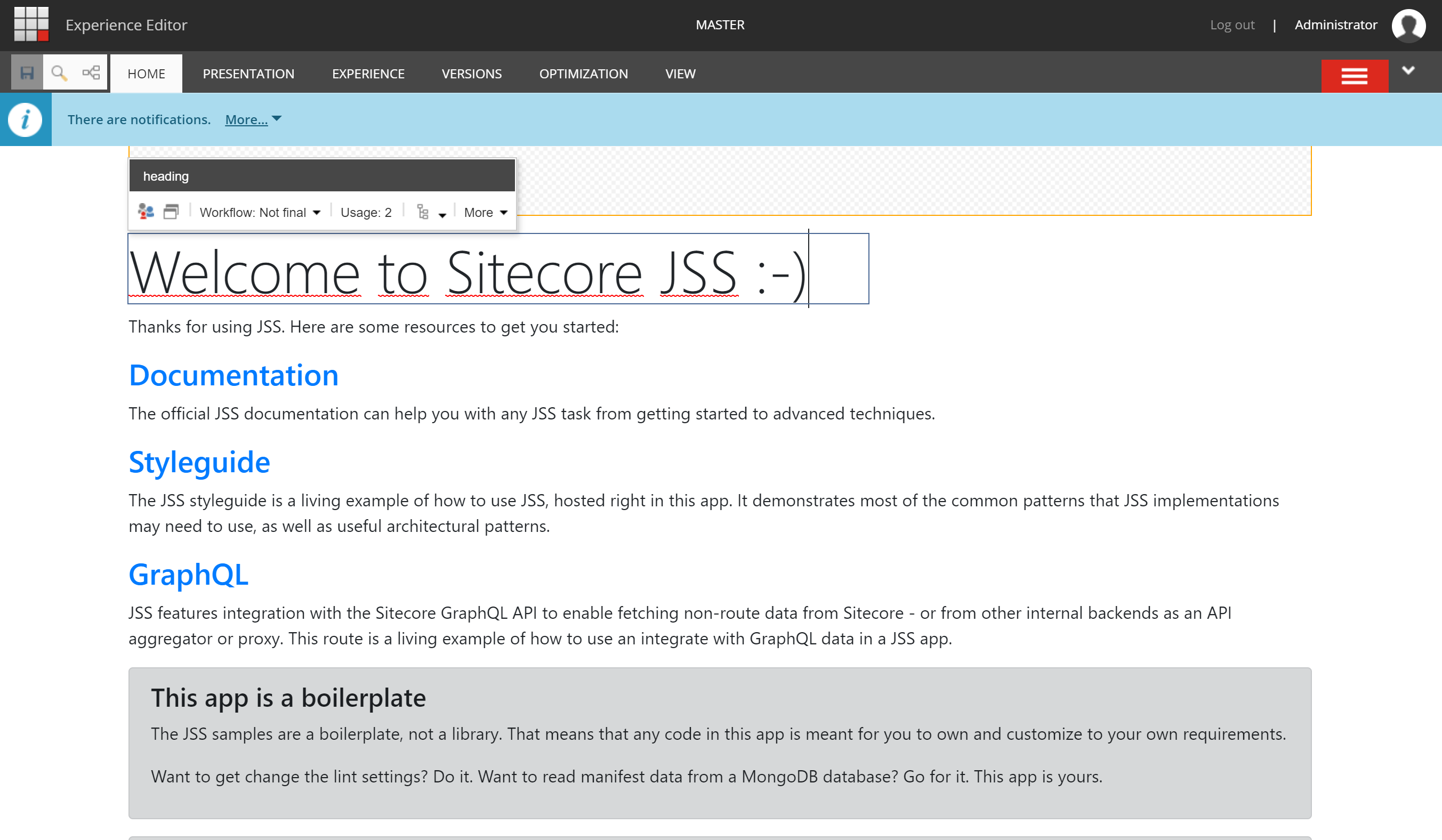Switch to the PRESENTATION tab
This screenshot has height=840, width=1442.
(x=248, y=74)
